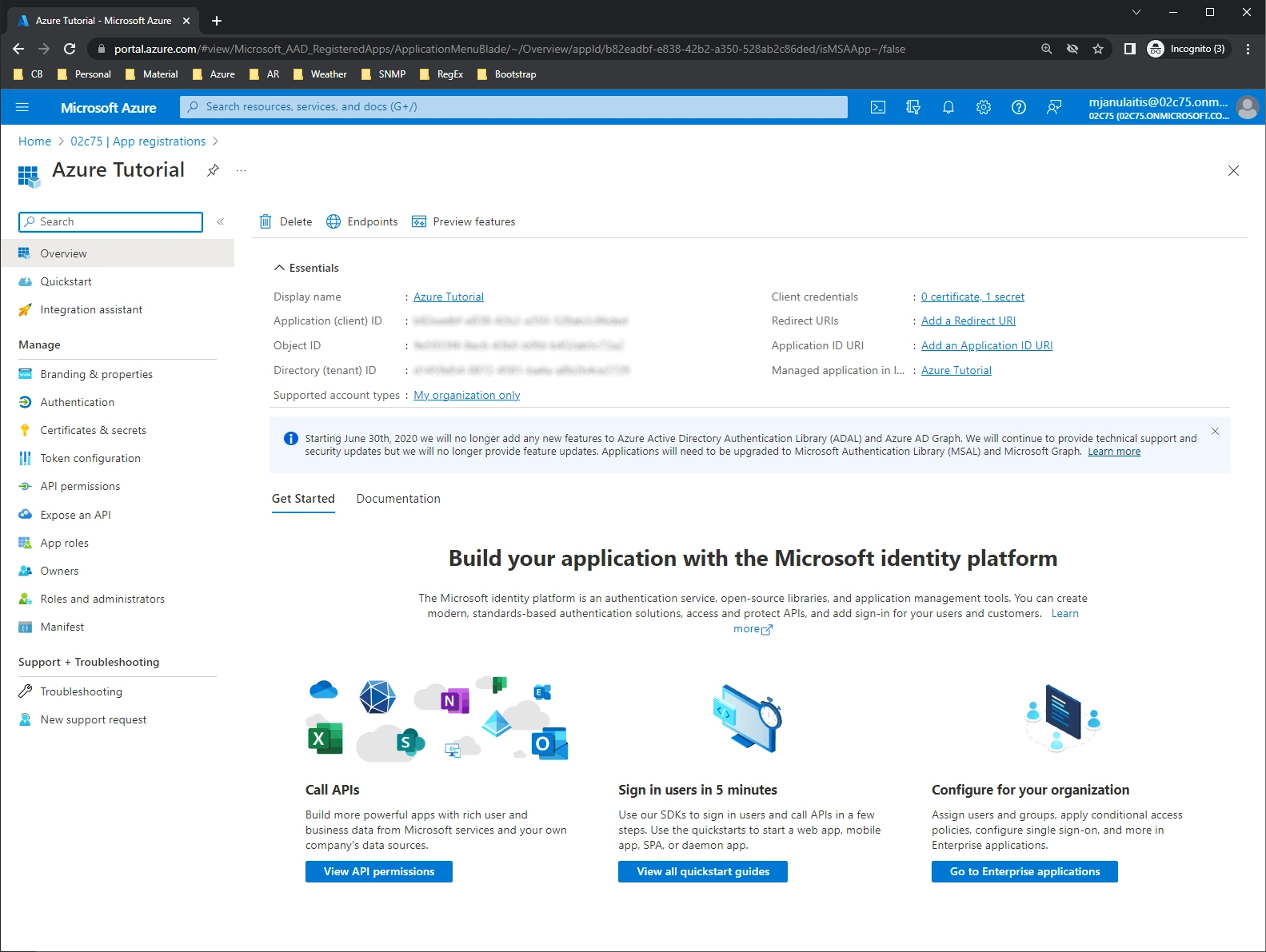This screenshot has height=952, width=1266.
Task: Click the sidebar Search input field
Action: click(110, 221)
